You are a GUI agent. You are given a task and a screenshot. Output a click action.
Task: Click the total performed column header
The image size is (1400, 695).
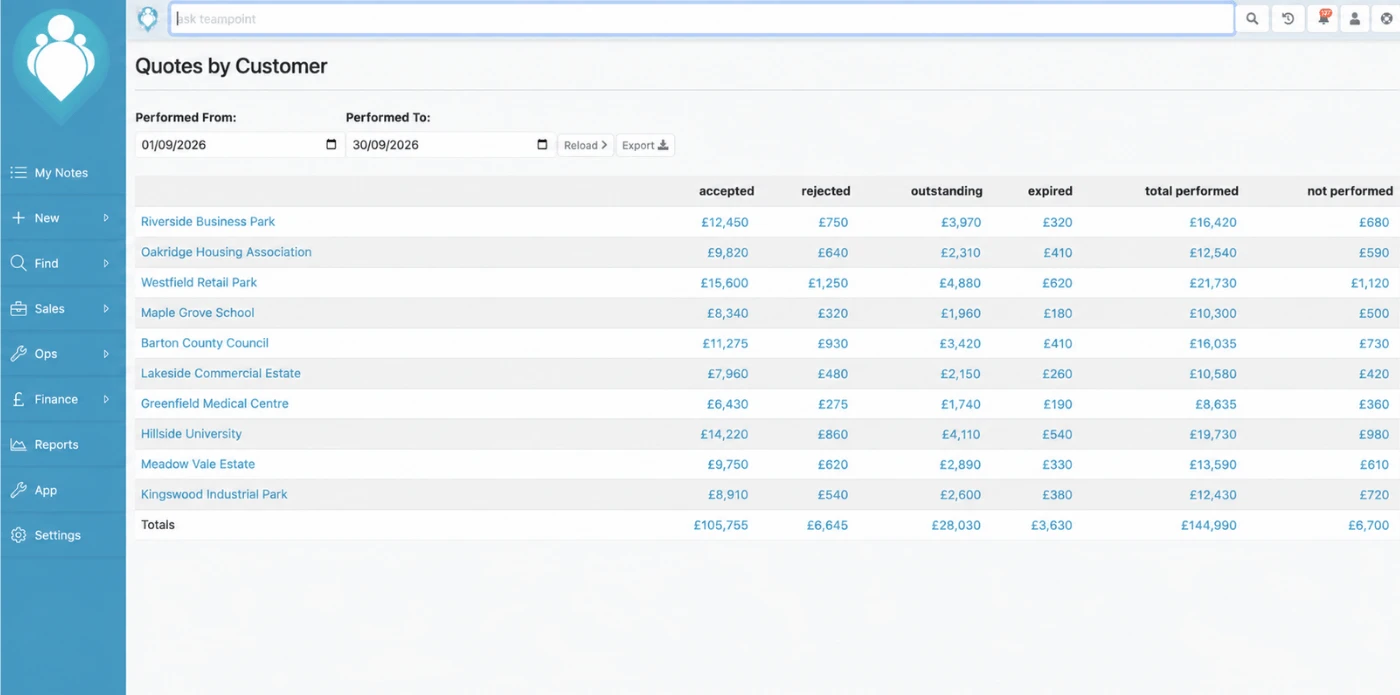click(1192, 191)
